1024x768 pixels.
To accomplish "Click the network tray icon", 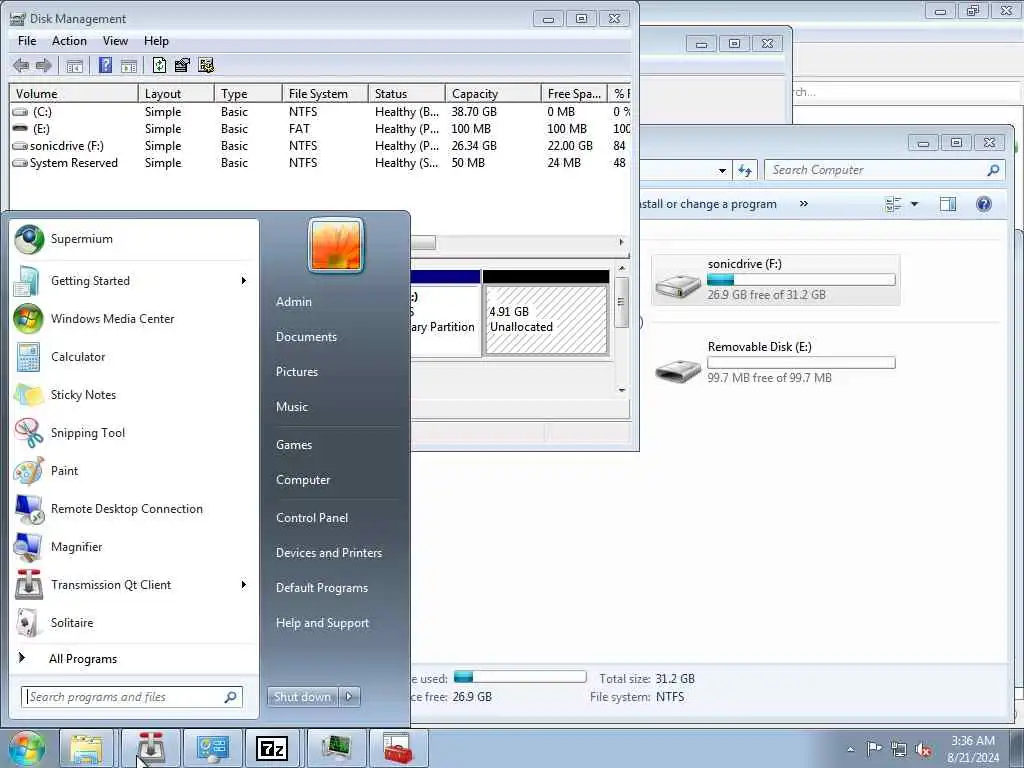I will (899, 750).
